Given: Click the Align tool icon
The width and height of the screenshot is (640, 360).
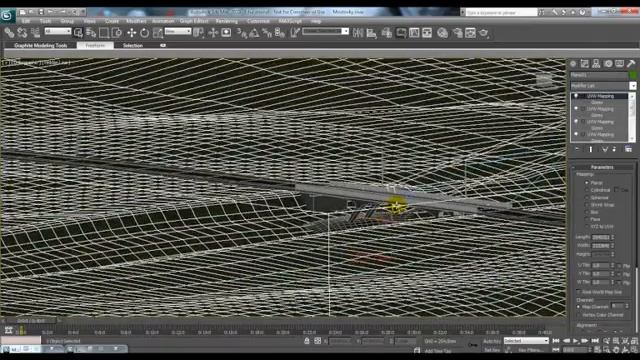Looking at the screenshot, I should coord(371,33).
